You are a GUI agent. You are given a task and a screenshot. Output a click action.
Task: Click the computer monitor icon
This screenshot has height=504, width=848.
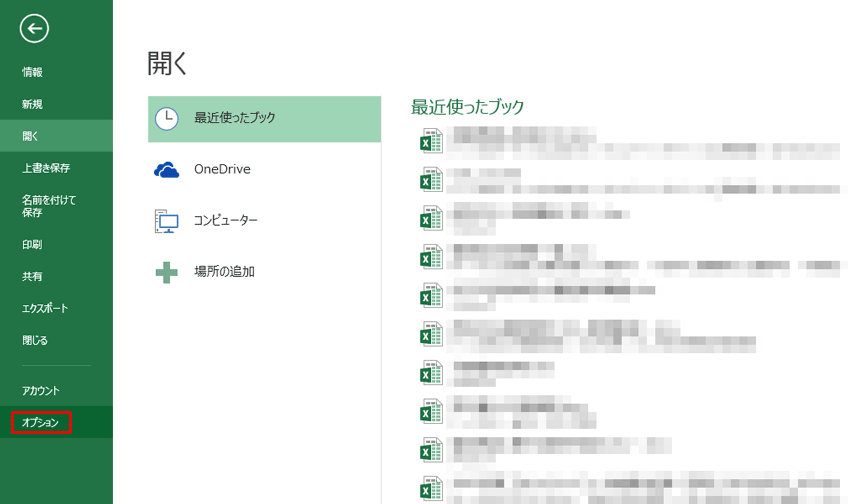point(167,221)
